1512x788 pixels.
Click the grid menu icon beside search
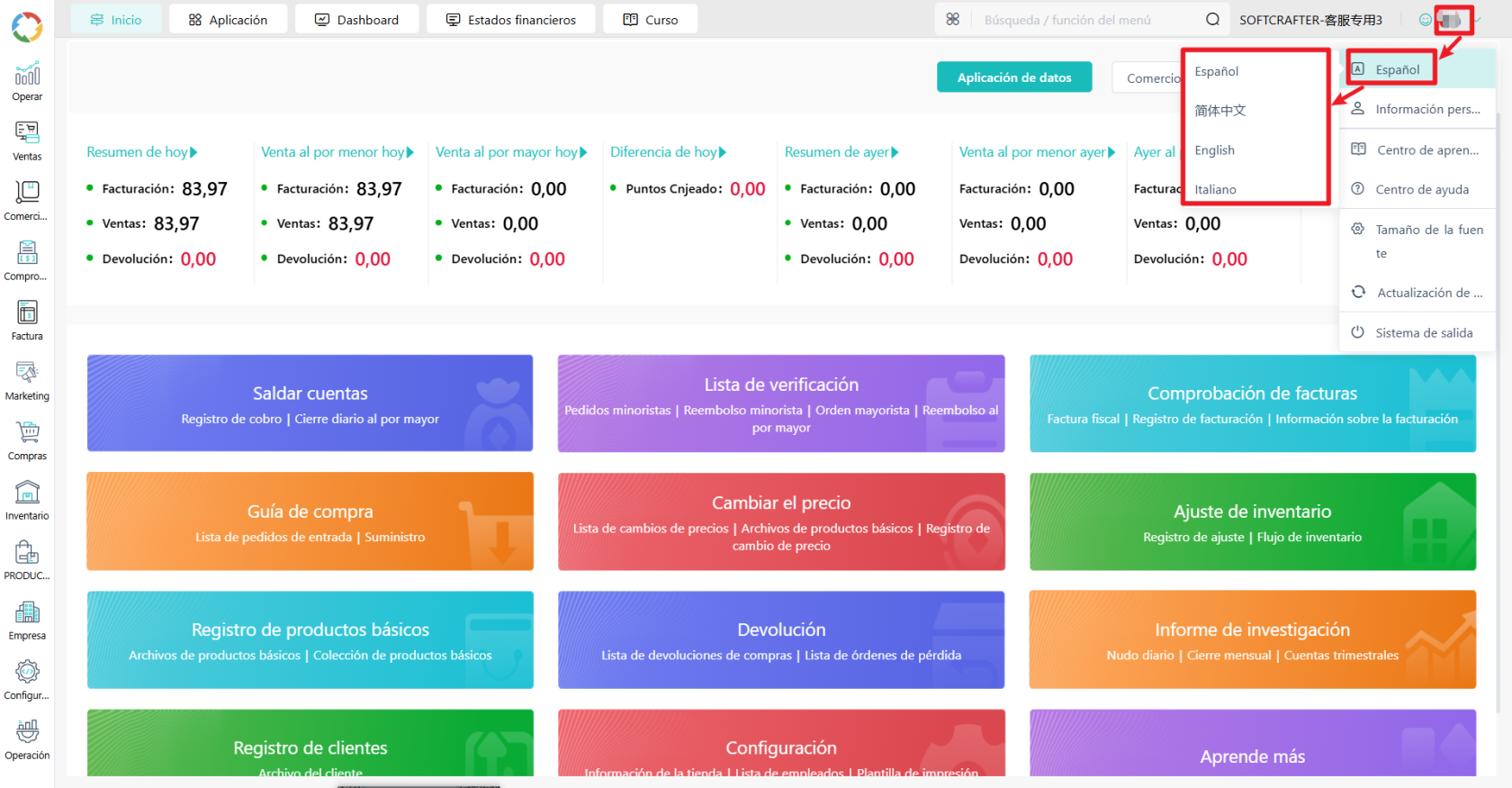click(953, 19)
